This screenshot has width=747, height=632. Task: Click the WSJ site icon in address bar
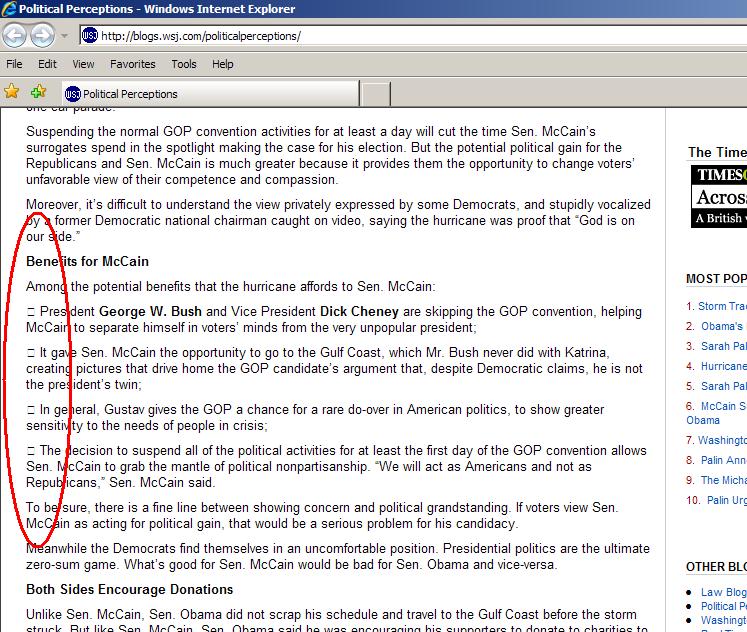pyautogui.click(x=90, y=35)
